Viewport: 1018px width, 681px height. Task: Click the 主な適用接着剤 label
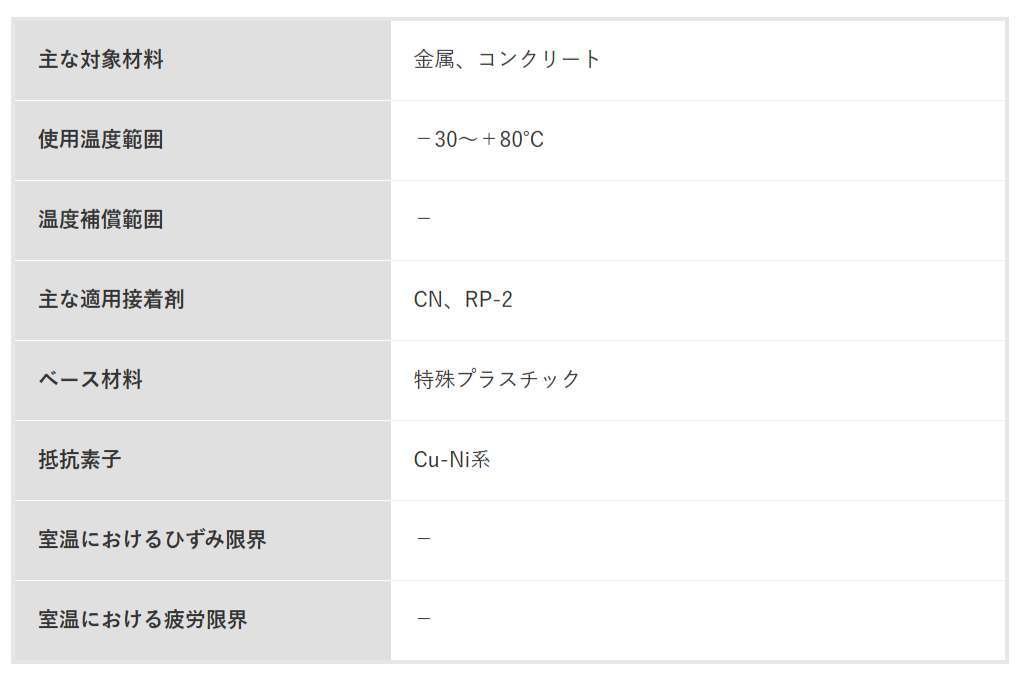(111, 299)
